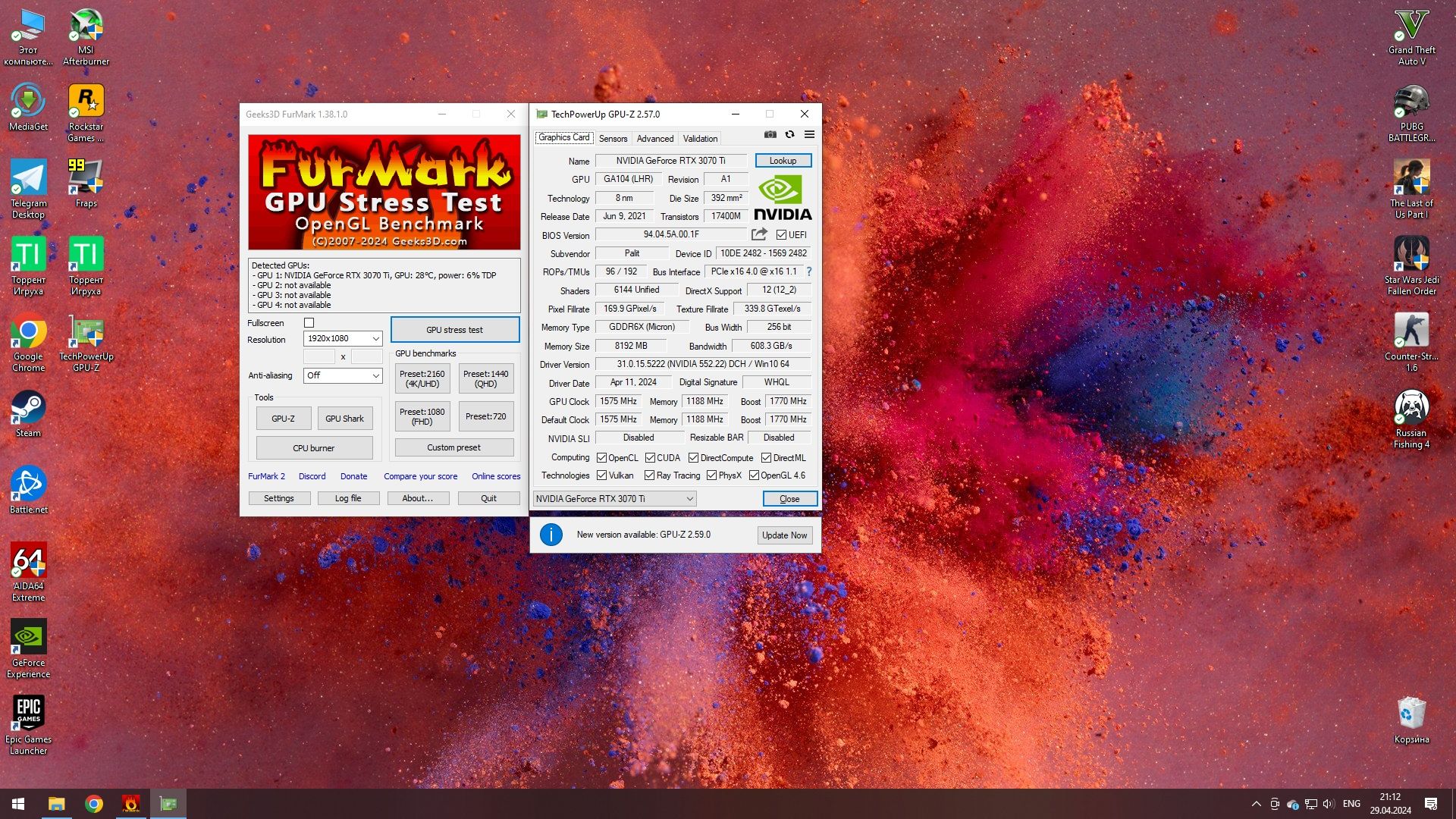The width and height of the screenshot is (1456, 819).
Task: Toggle the DirectCompute checkbox
Action: [693, 458]
